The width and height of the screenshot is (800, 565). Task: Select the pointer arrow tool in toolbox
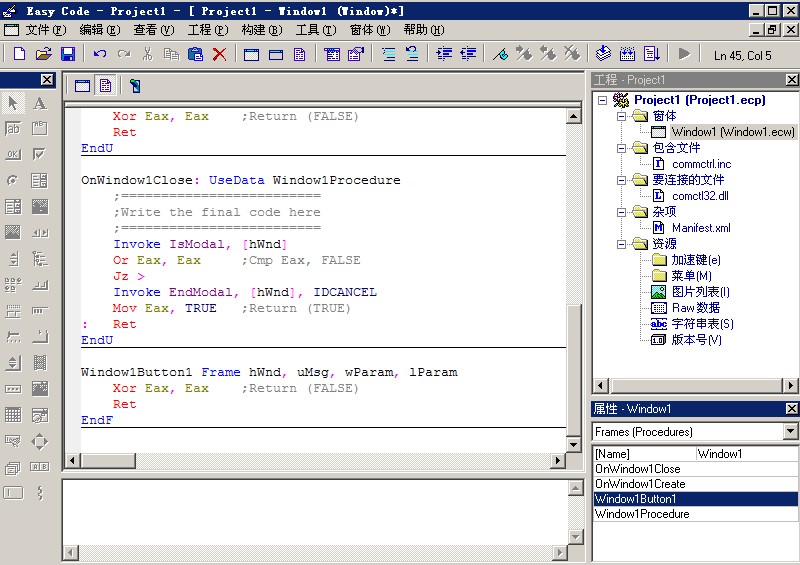(13, 103)
